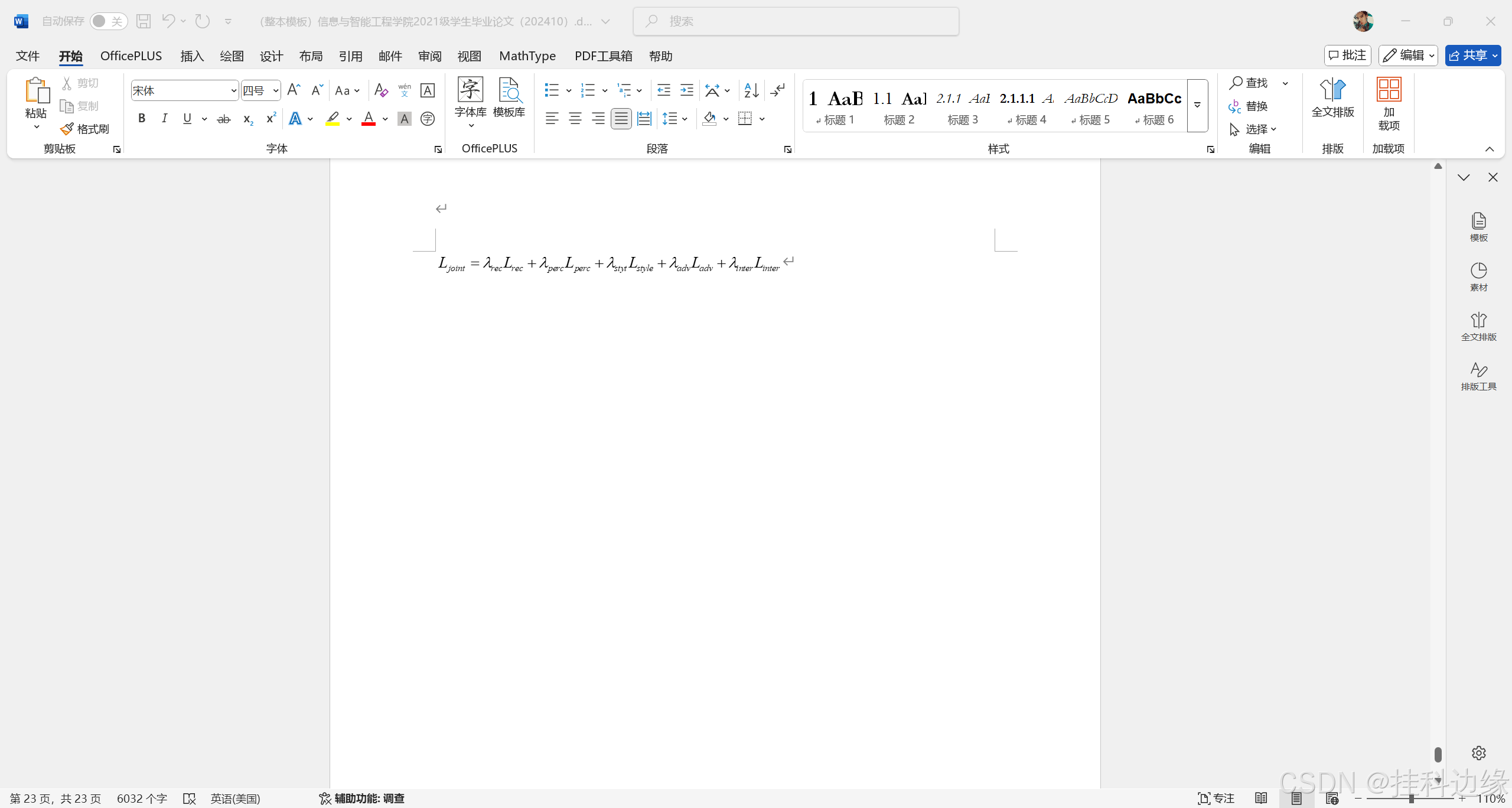Toggle the AutoSave switch
The width and height of the screenshot is (1512, 808).
pyautogui.click(x=108, y=21)
